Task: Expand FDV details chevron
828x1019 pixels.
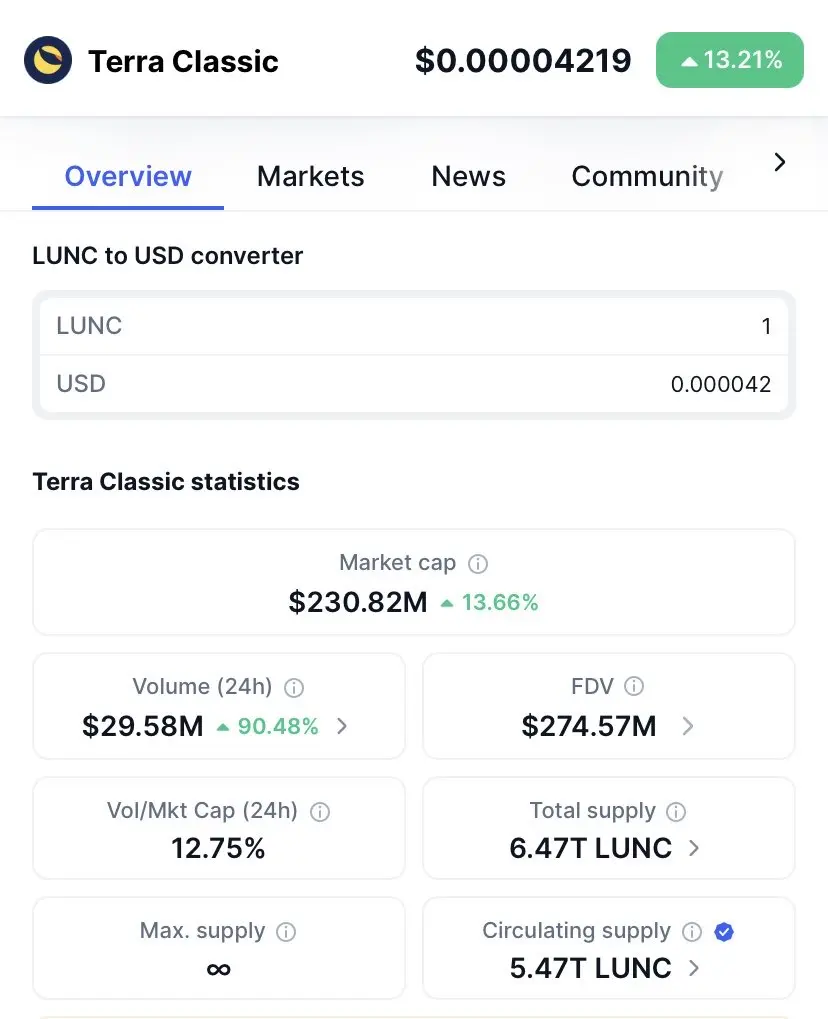Action: coord(688,726)
